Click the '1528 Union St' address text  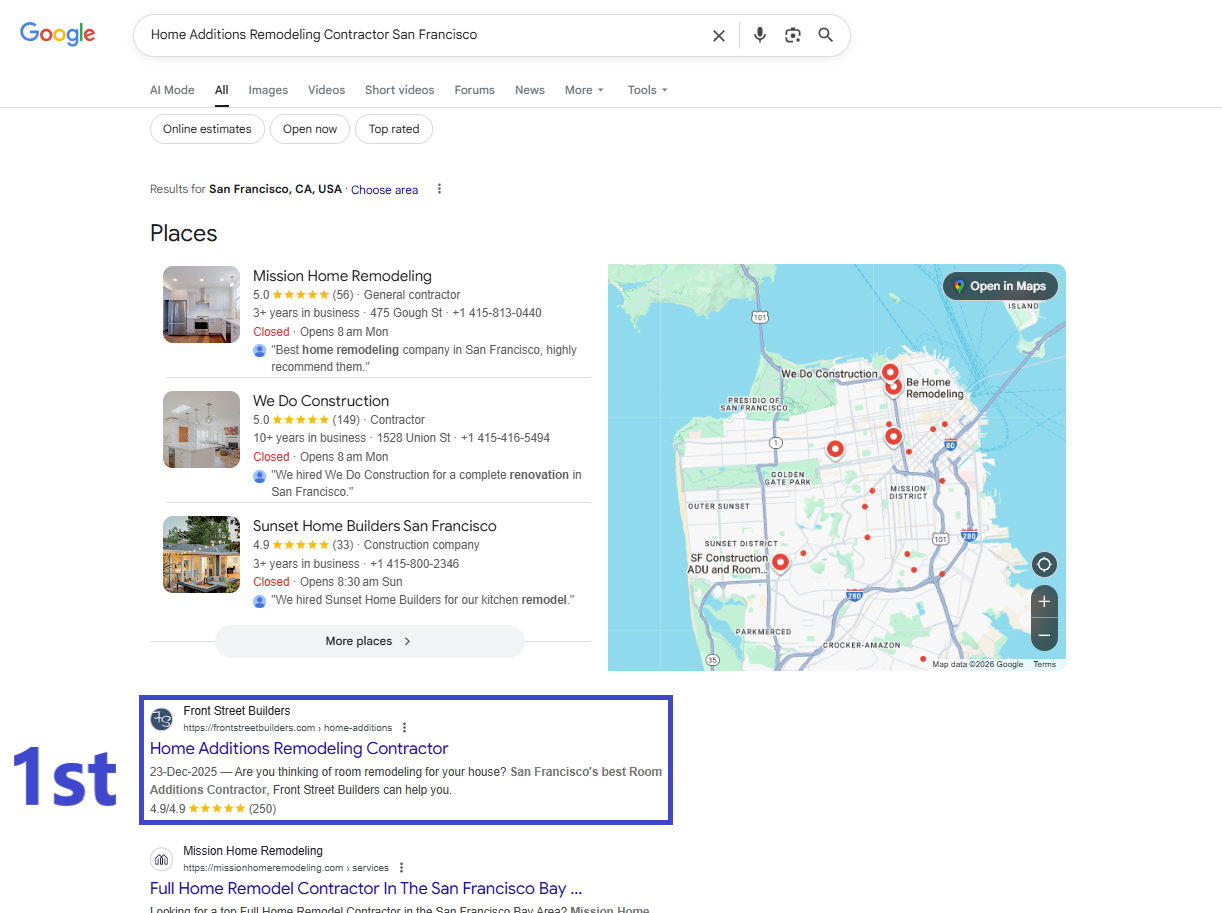[412, 438]
